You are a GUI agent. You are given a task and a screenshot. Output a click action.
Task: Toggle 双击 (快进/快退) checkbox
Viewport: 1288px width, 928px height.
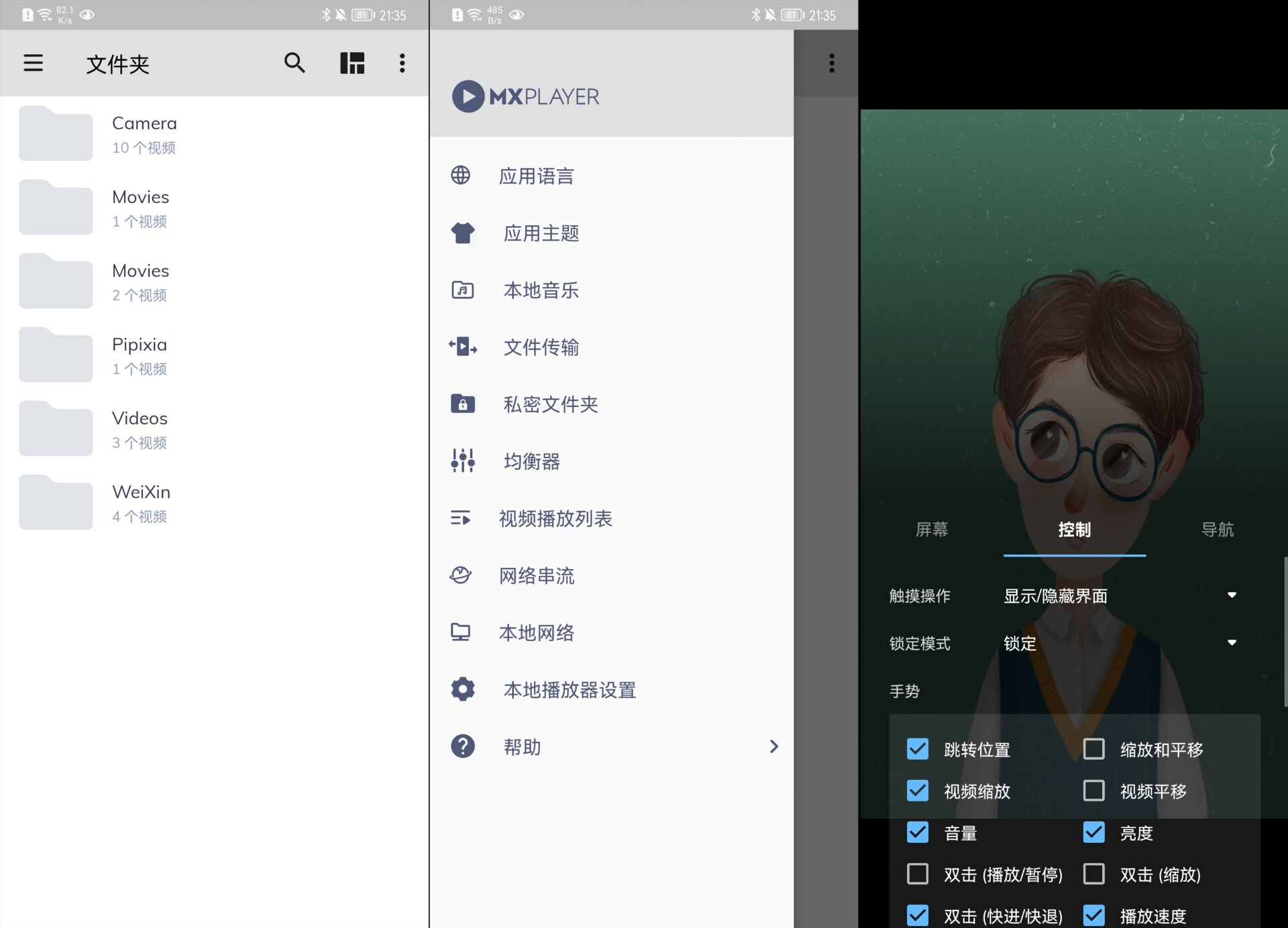coord(918,915)
